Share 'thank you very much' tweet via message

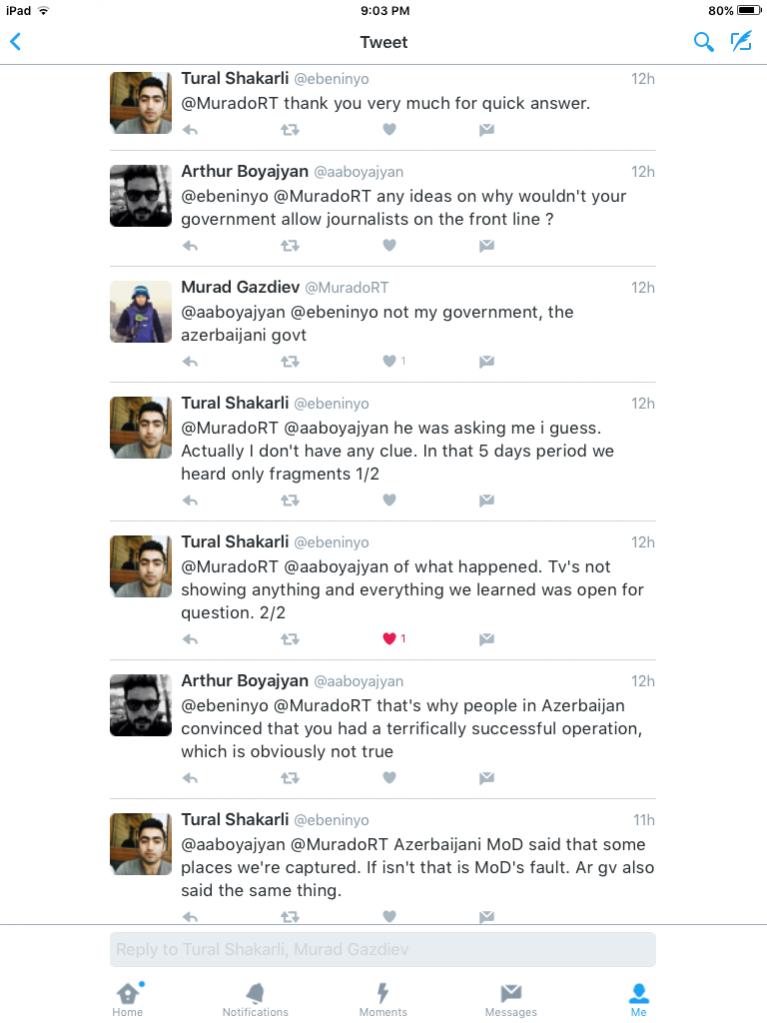(487, 130)
